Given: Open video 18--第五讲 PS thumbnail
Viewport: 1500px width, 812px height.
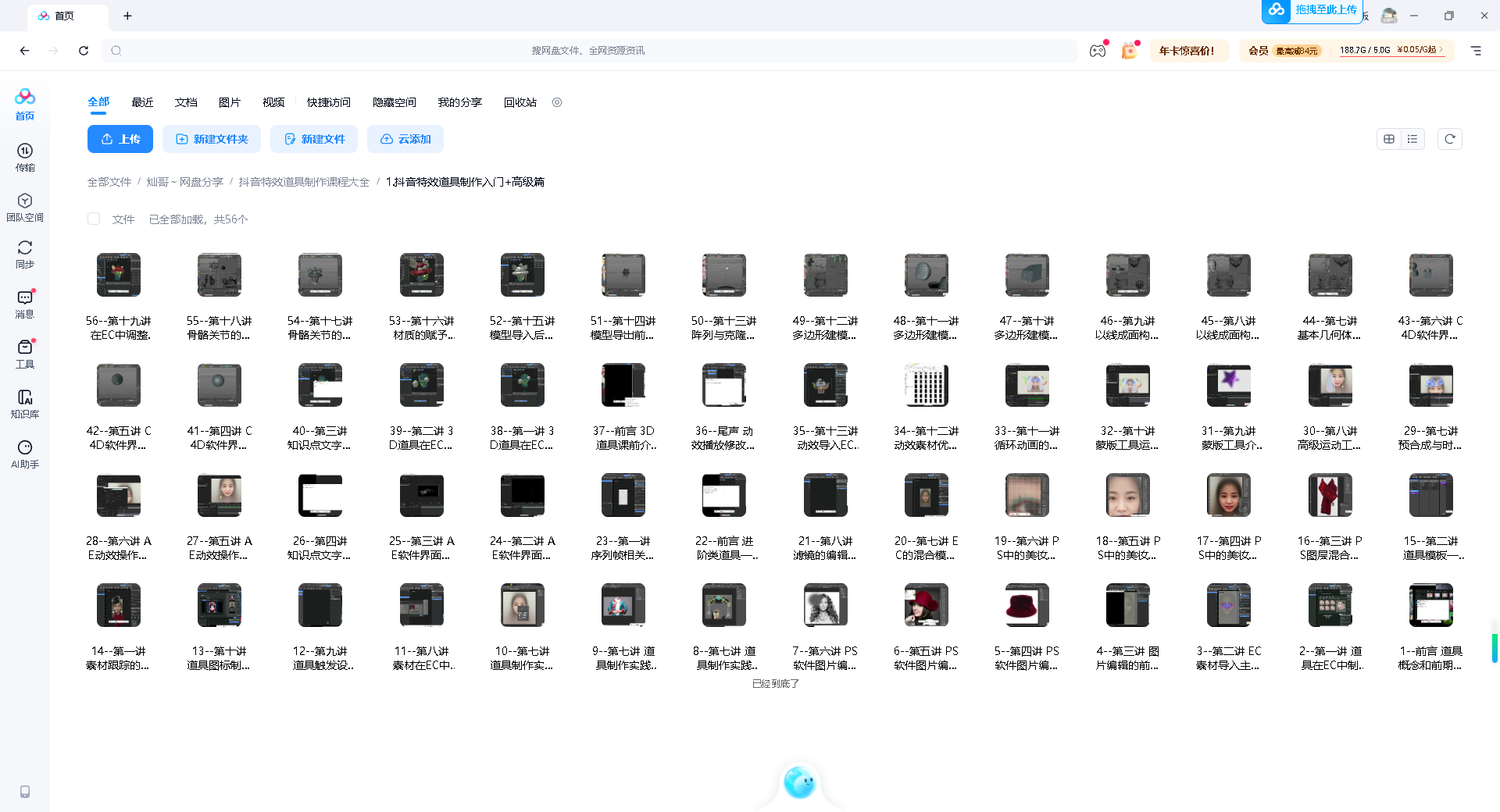Looking at the screenshot, I should pyautogui.click(x=1128, y=495).
